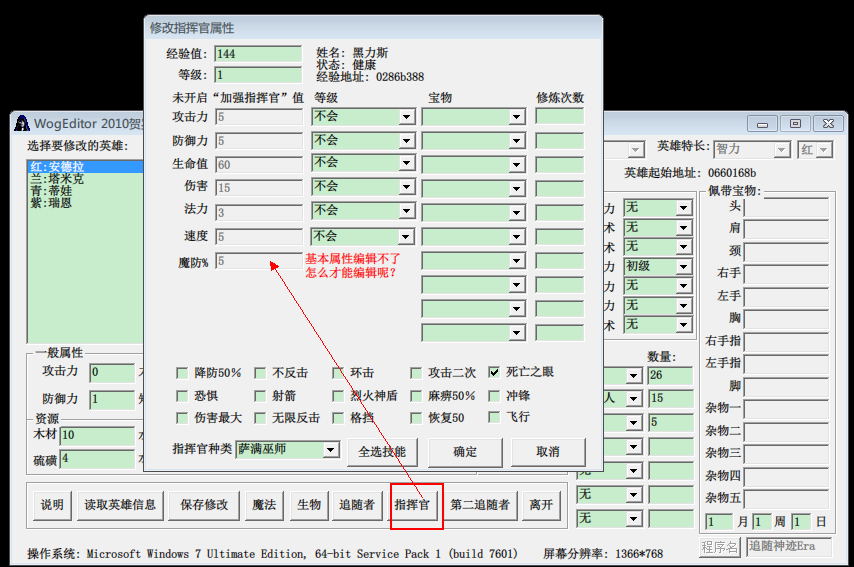Click the 修炼次数 field in 攻击力 row
Viewport: 854px width, 567px height.
pyautogui.click(x=559, y=117)
